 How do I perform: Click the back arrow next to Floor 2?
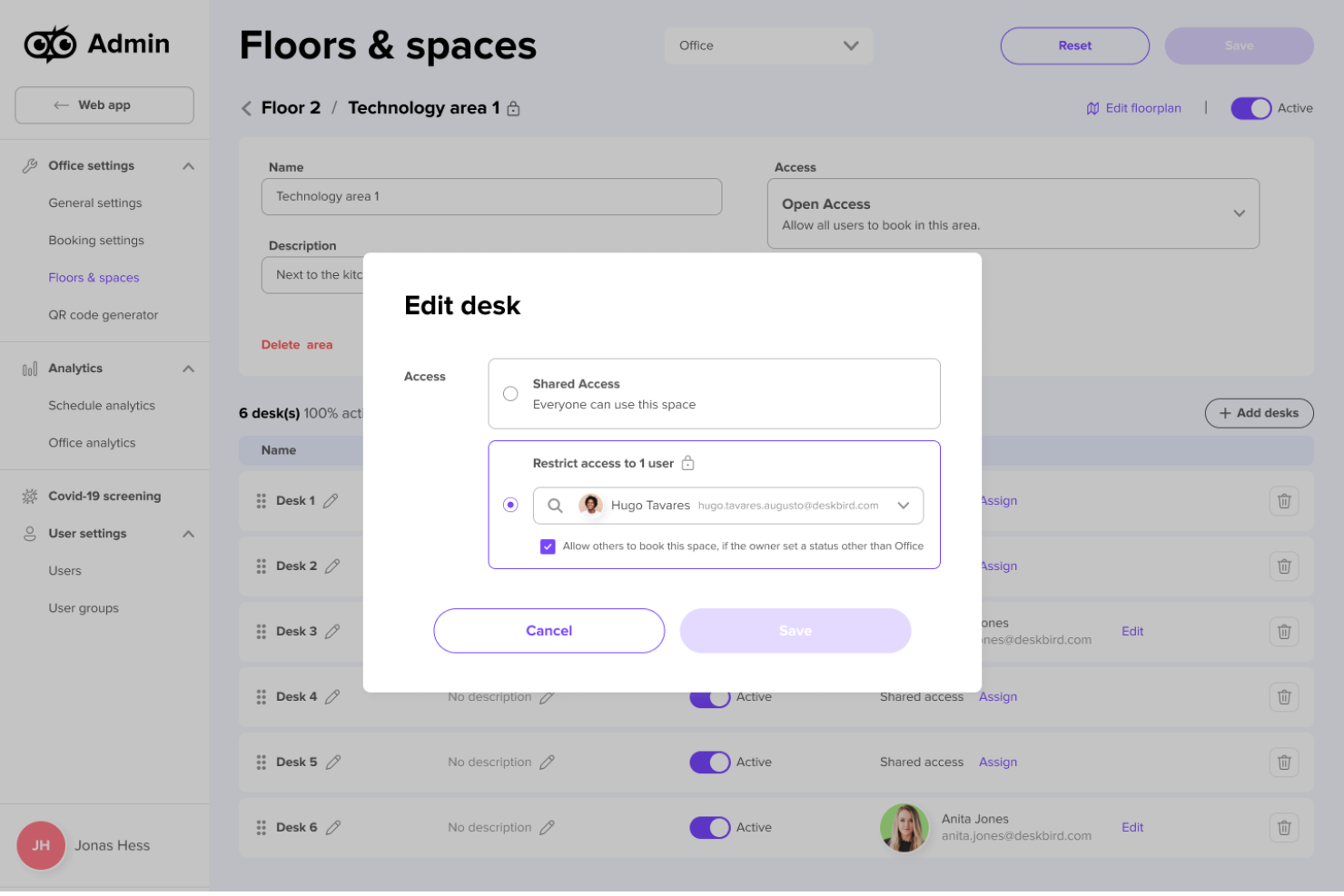tap(245, 107)
